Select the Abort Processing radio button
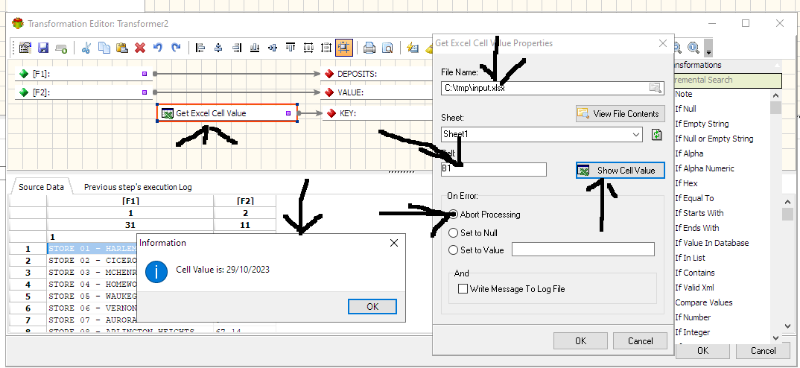The width and height of the screenshot is (800, 368). pyautogui.click(x=453, y=214)
